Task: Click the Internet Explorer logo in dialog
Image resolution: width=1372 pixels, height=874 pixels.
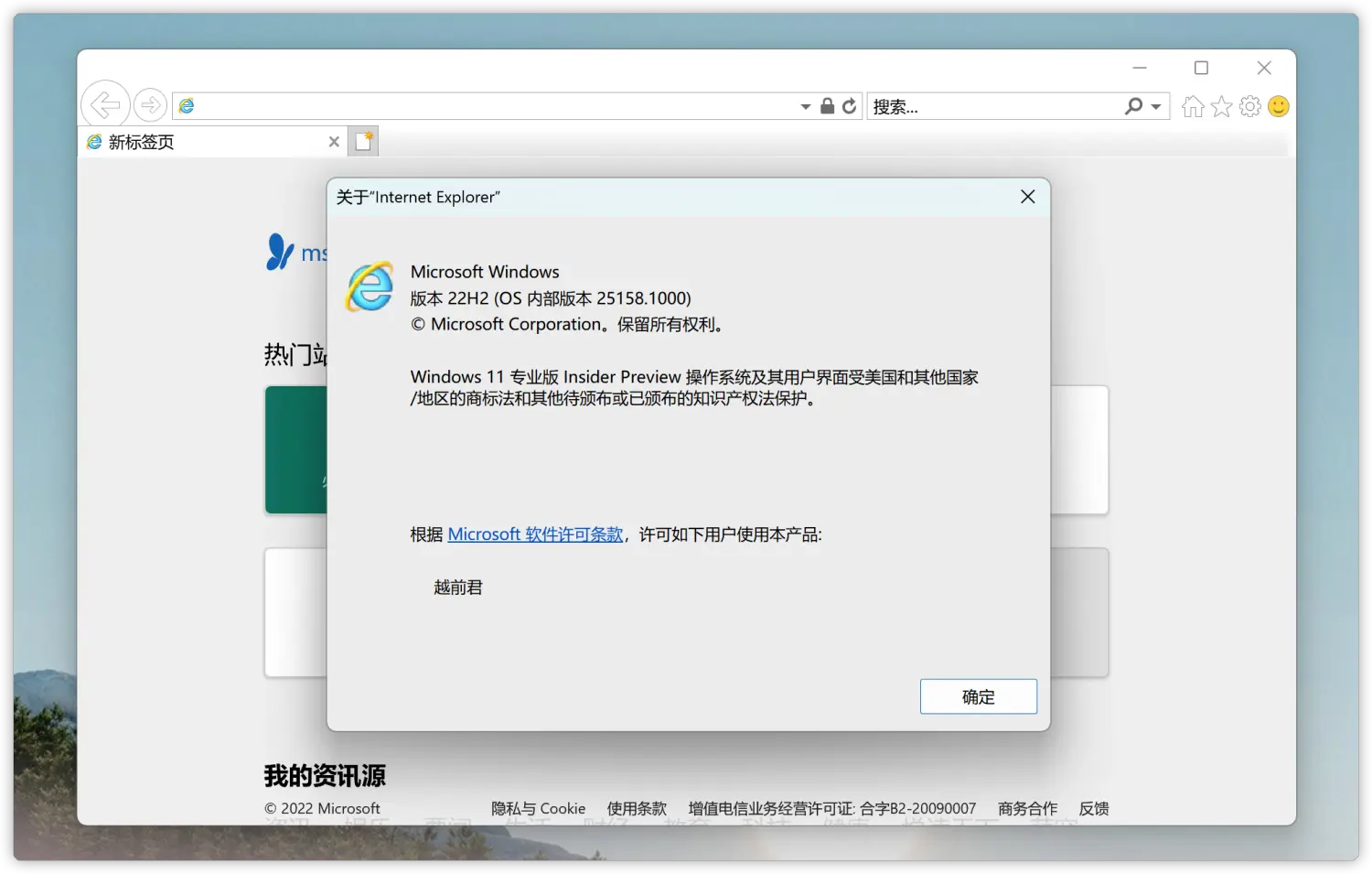Action: pos(370,286)
